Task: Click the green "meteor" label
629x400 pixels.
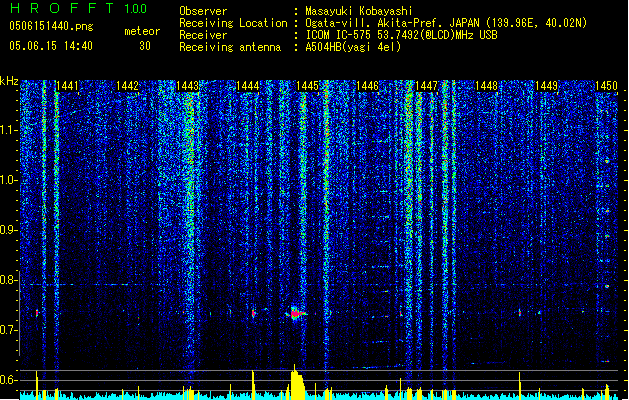Action: tap(142, 31)
